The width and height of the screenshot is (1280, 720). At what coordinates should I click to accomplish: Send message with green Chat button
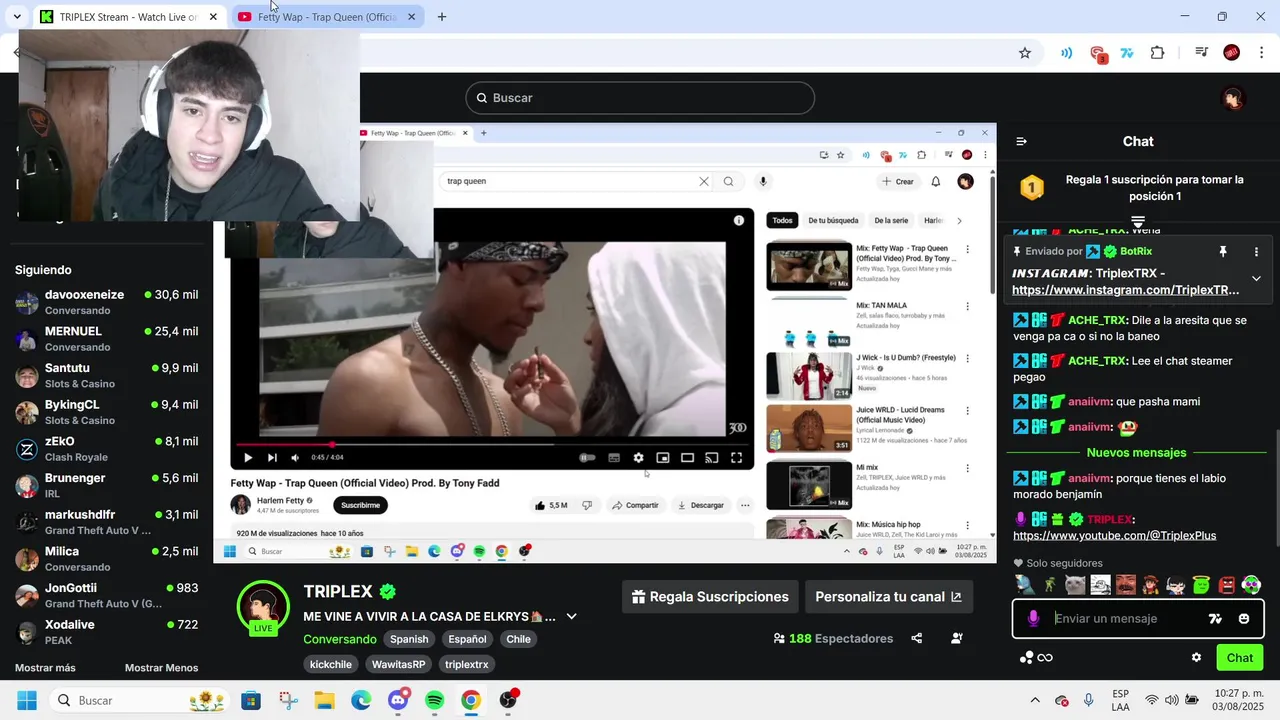[x=1239, y=658]
